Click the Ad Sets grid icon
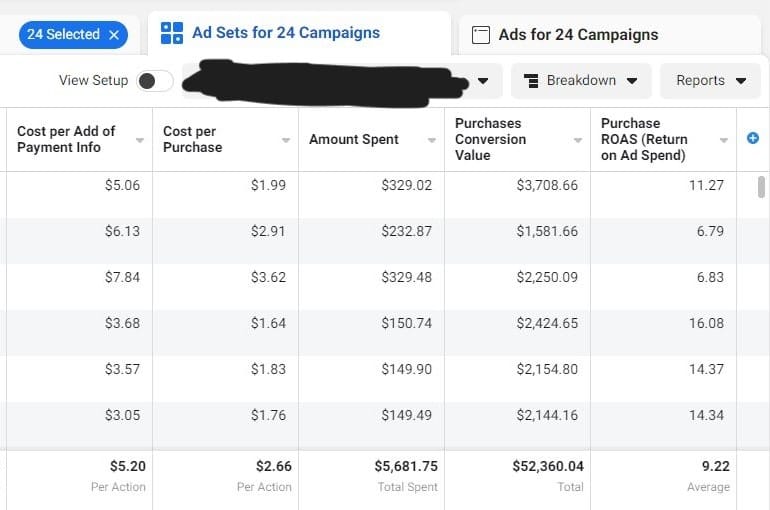This screenshot has height=510, width=770. click(x=171, y=33)
